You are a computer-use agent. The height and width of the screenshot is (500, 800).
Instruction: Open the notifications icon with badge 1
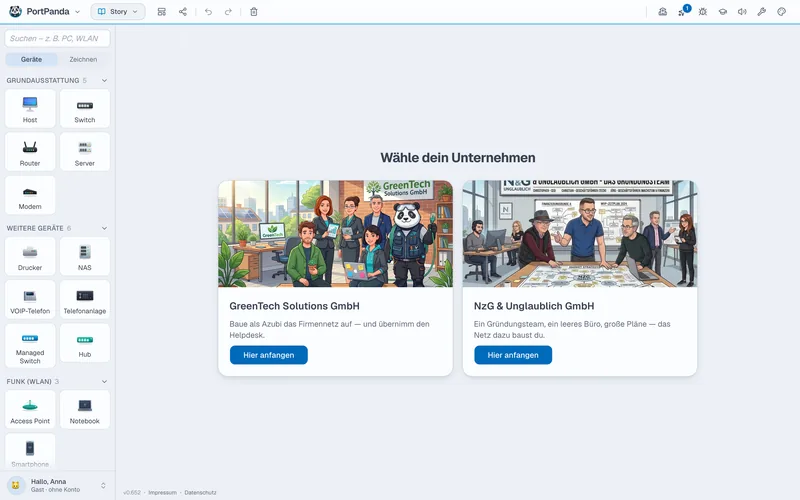point(683,11)
